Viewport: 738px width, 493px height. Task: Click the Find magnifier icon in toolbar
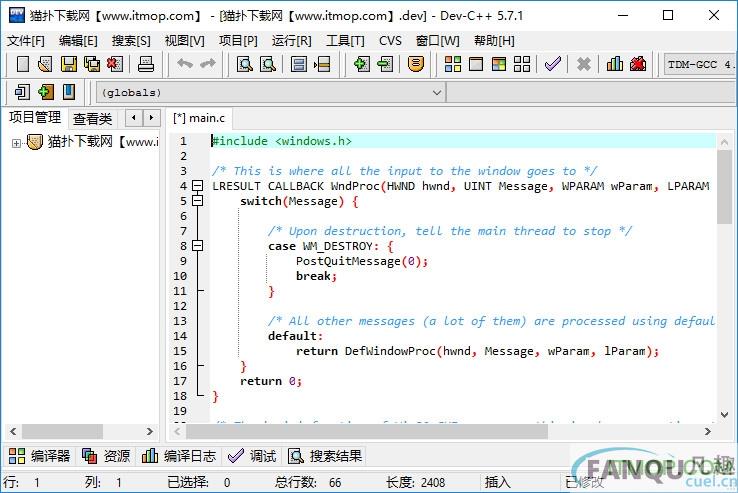(x=244, y=64)
